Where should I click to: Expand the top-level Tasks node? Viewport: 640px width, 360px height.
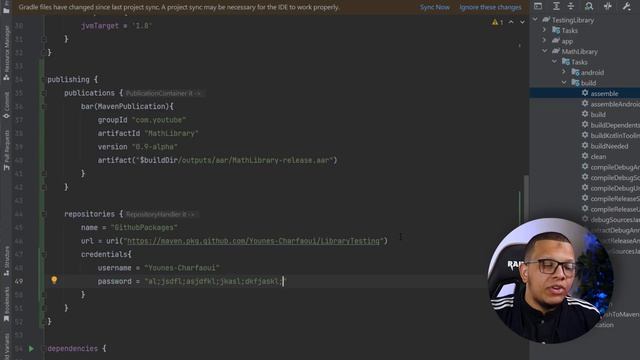pyautogui.click(x=544, y=30)
